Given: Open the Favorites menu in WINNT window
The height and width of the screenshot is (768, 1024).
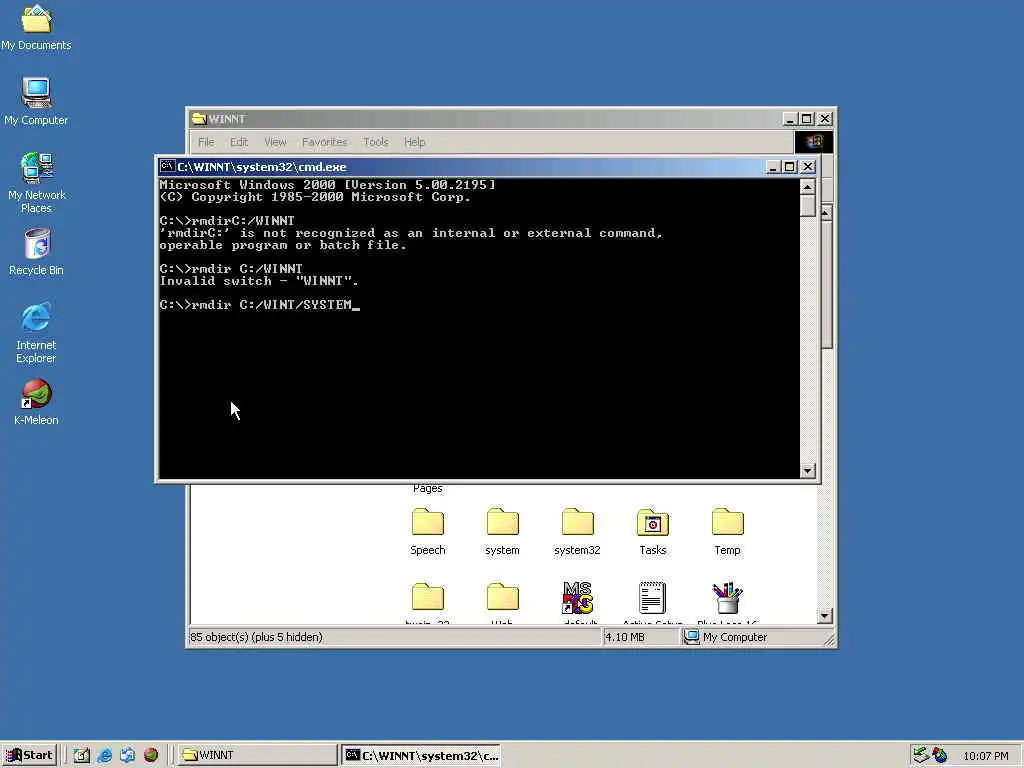Looking at the screenshot, I should click(325, 142).
